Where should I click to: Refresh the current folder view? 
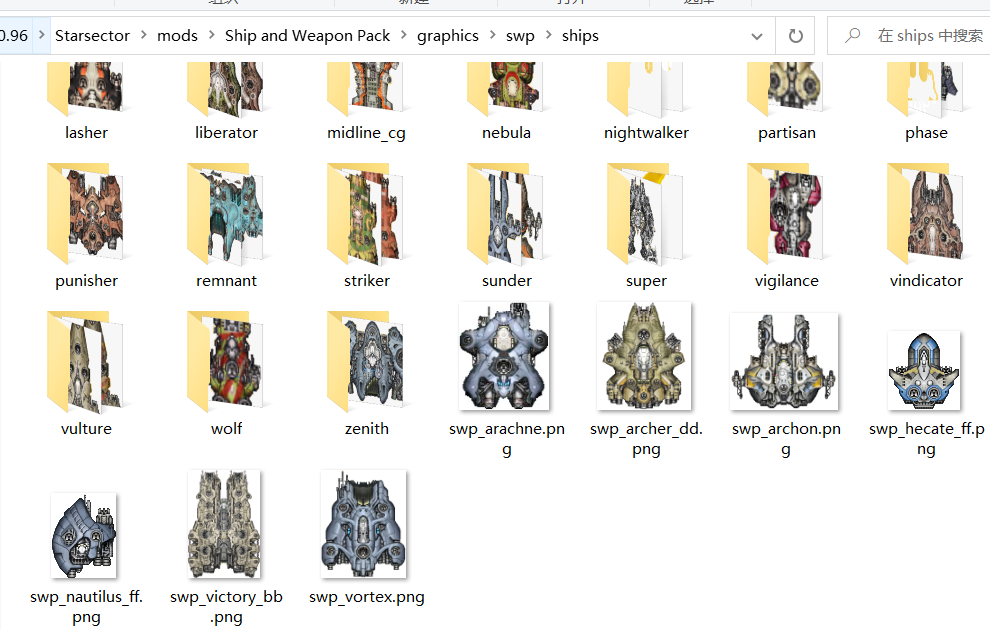[x=795, y=36]
